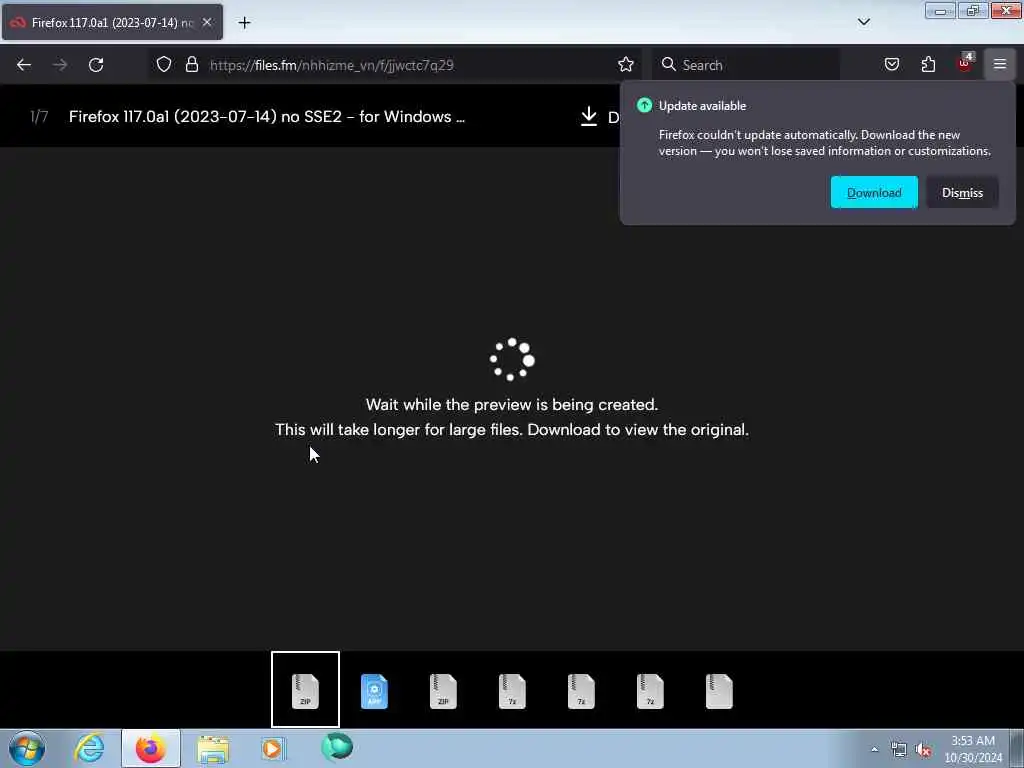The image size is (1024, 768).
Task: Select the blue app file thumbnail
Action: point(374,692)
